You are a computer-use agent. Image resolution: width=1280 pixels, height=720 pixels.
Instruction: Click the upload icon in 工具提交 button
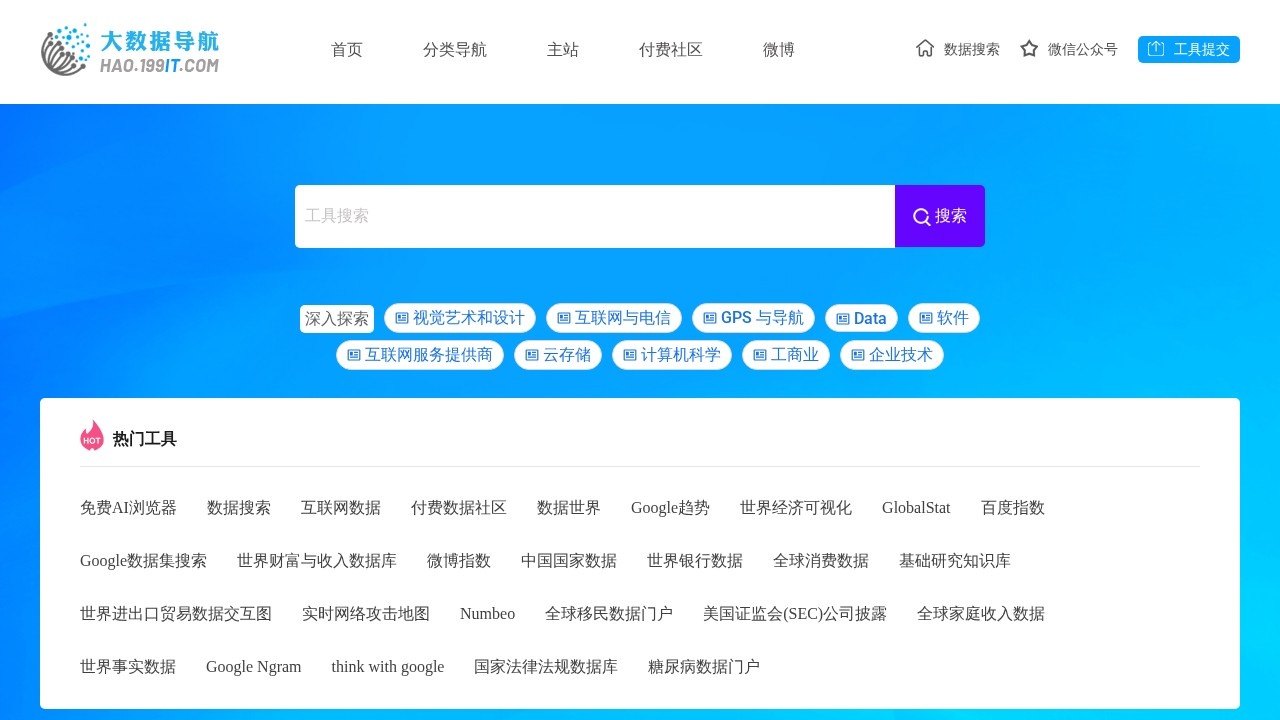(x=1156, y=48)
